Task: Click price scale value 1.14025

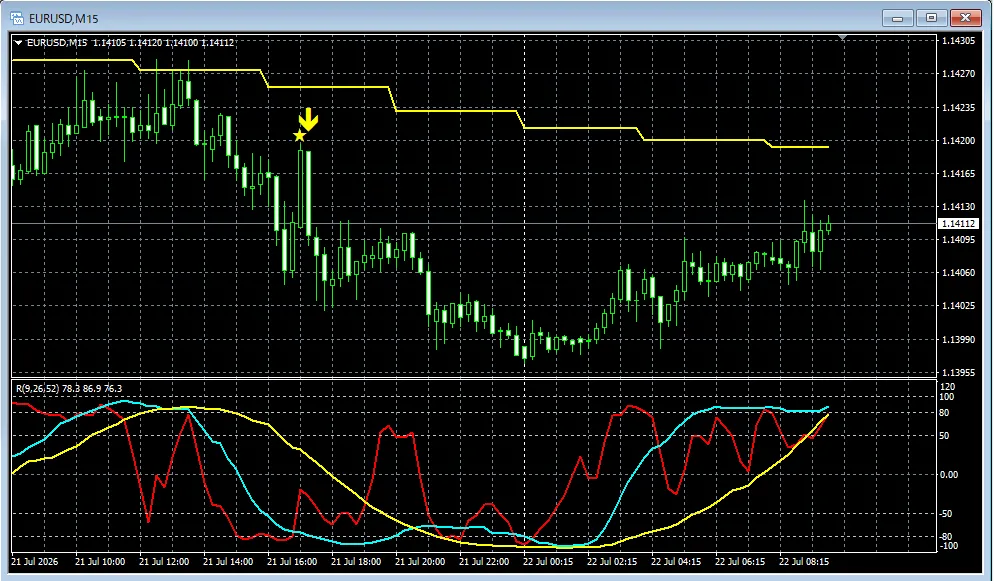Action: pos(958,306)
